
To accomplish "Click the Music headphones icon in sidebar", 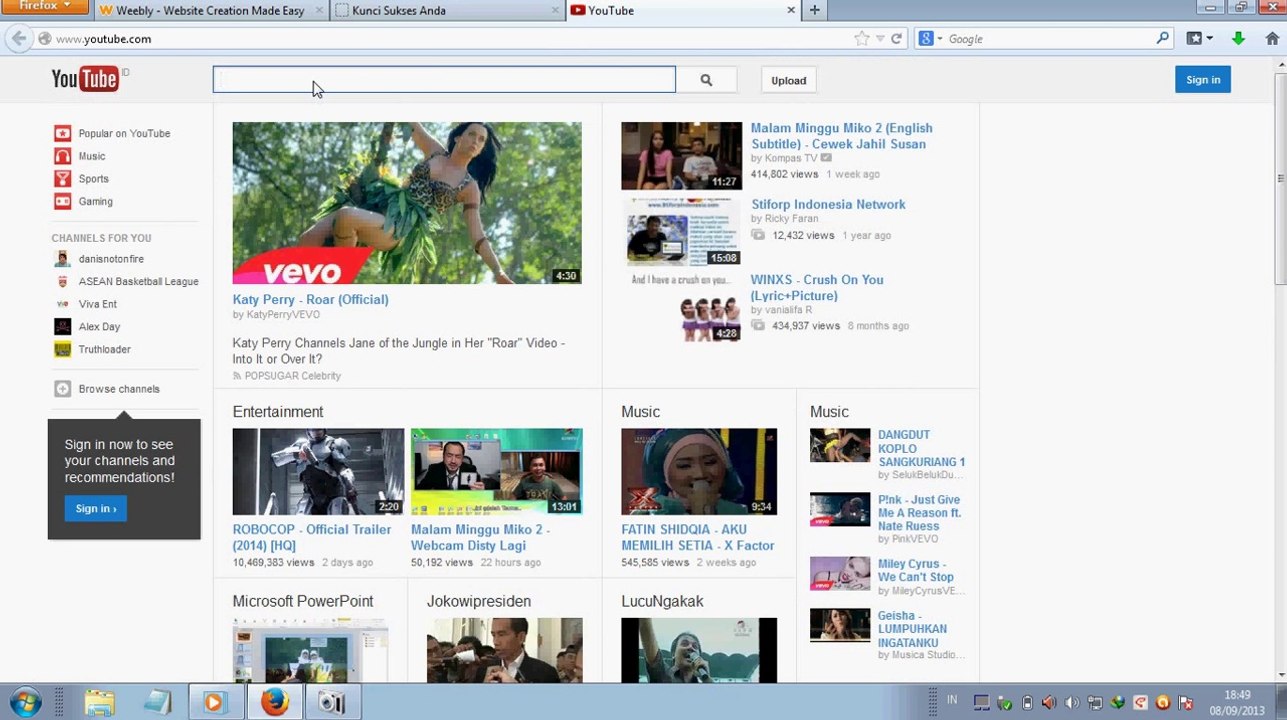I will (x=62, y=156).
